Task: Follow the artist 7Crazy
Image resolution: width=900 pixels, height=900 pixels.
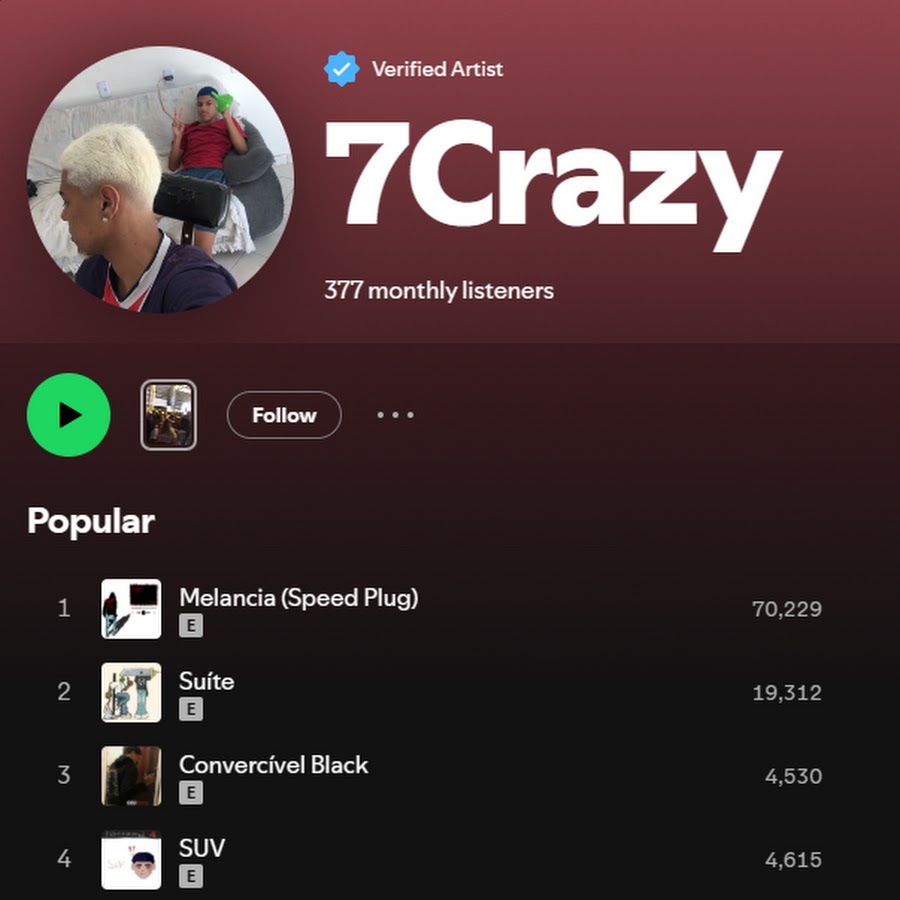Action: (x=284, y=415)
